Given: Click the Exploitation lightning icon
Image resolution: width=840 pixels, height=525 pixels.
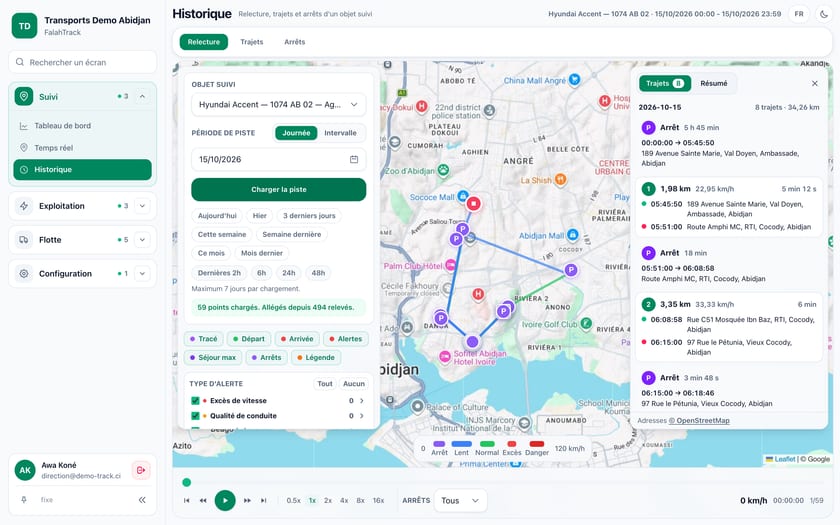Looking at the screenshot, I should [24, 206].
